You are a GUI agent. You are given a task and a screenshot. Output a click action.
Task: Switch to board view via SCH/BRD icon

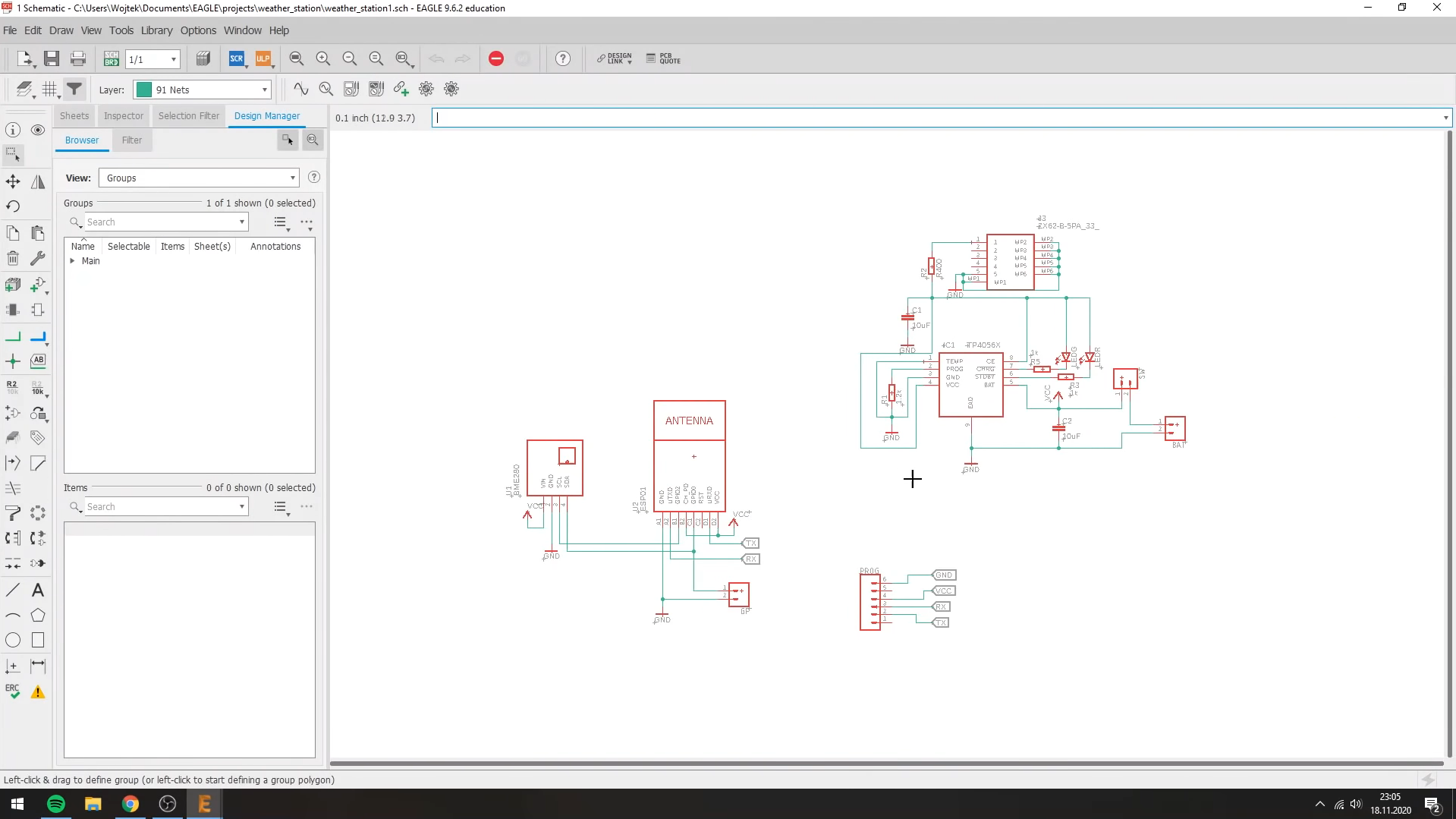point(111,58)
